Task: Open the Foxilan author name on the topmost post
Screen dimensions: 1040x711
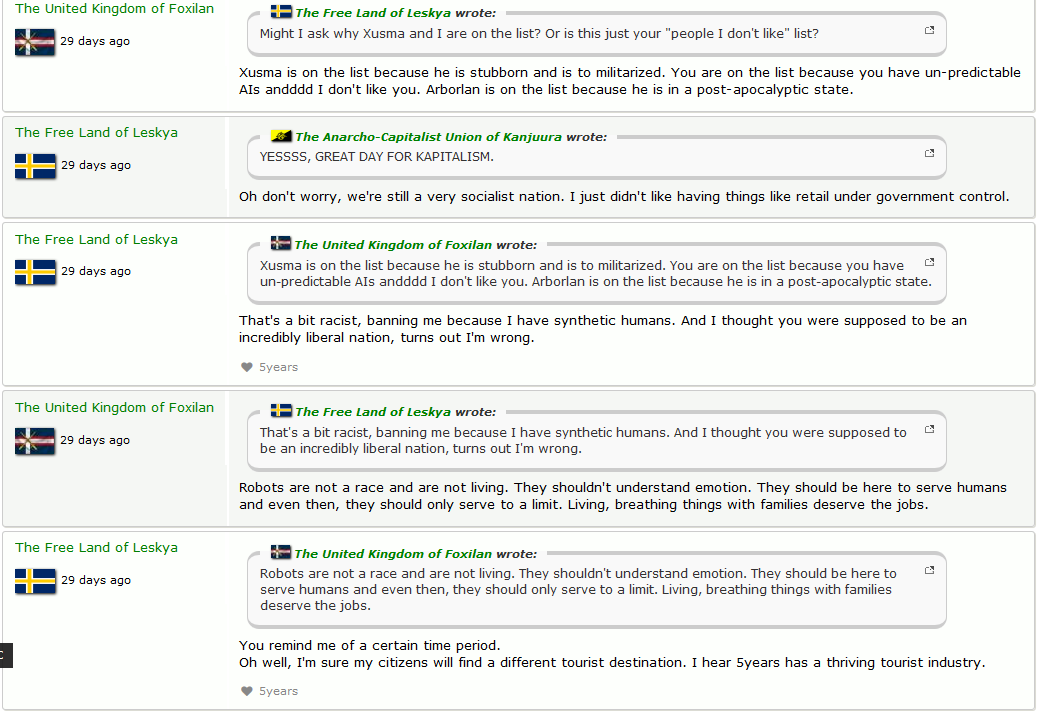Action: tap(114, 8)
